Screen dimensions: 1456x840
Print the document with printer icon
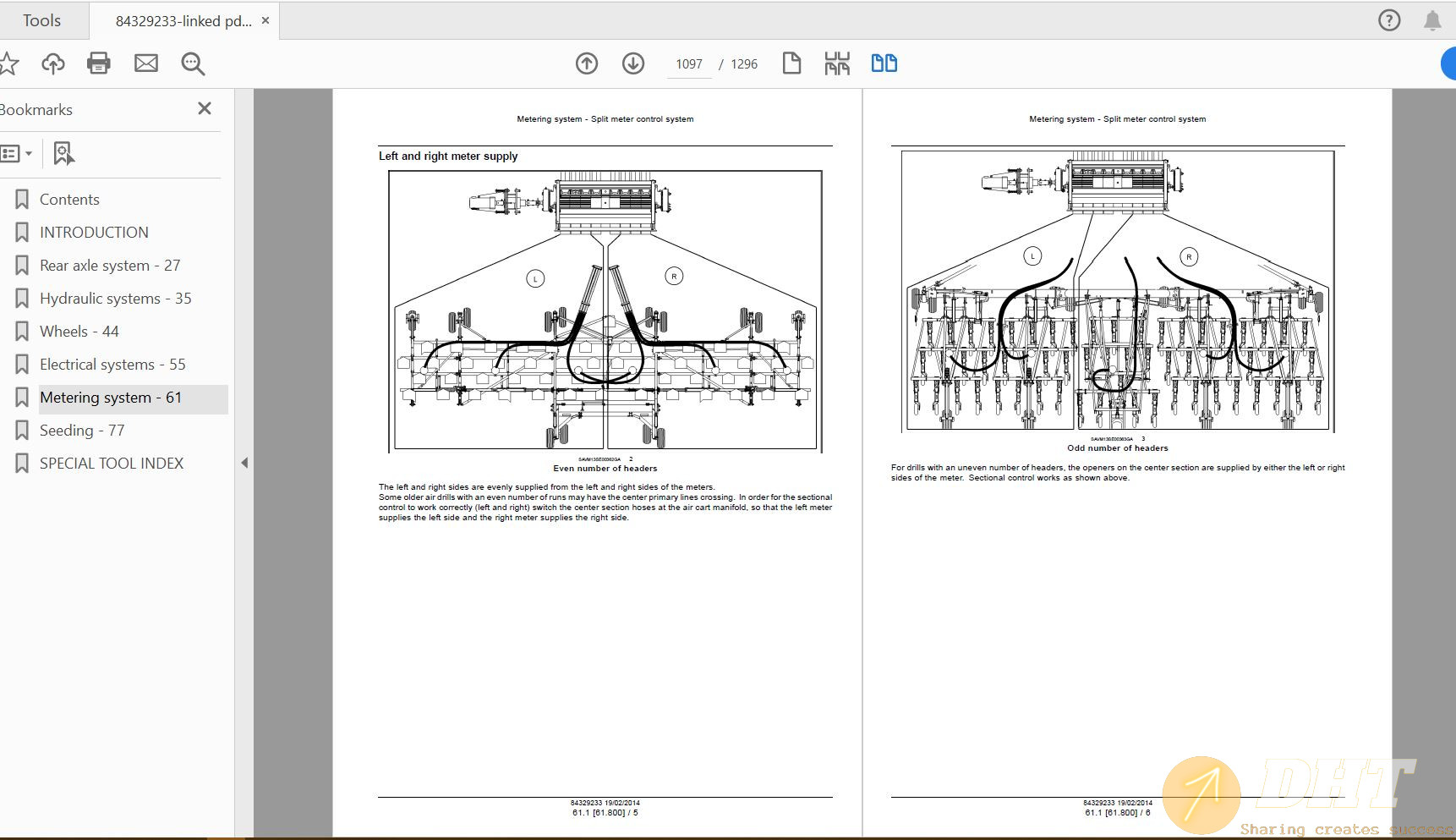(x=99, y=63)
